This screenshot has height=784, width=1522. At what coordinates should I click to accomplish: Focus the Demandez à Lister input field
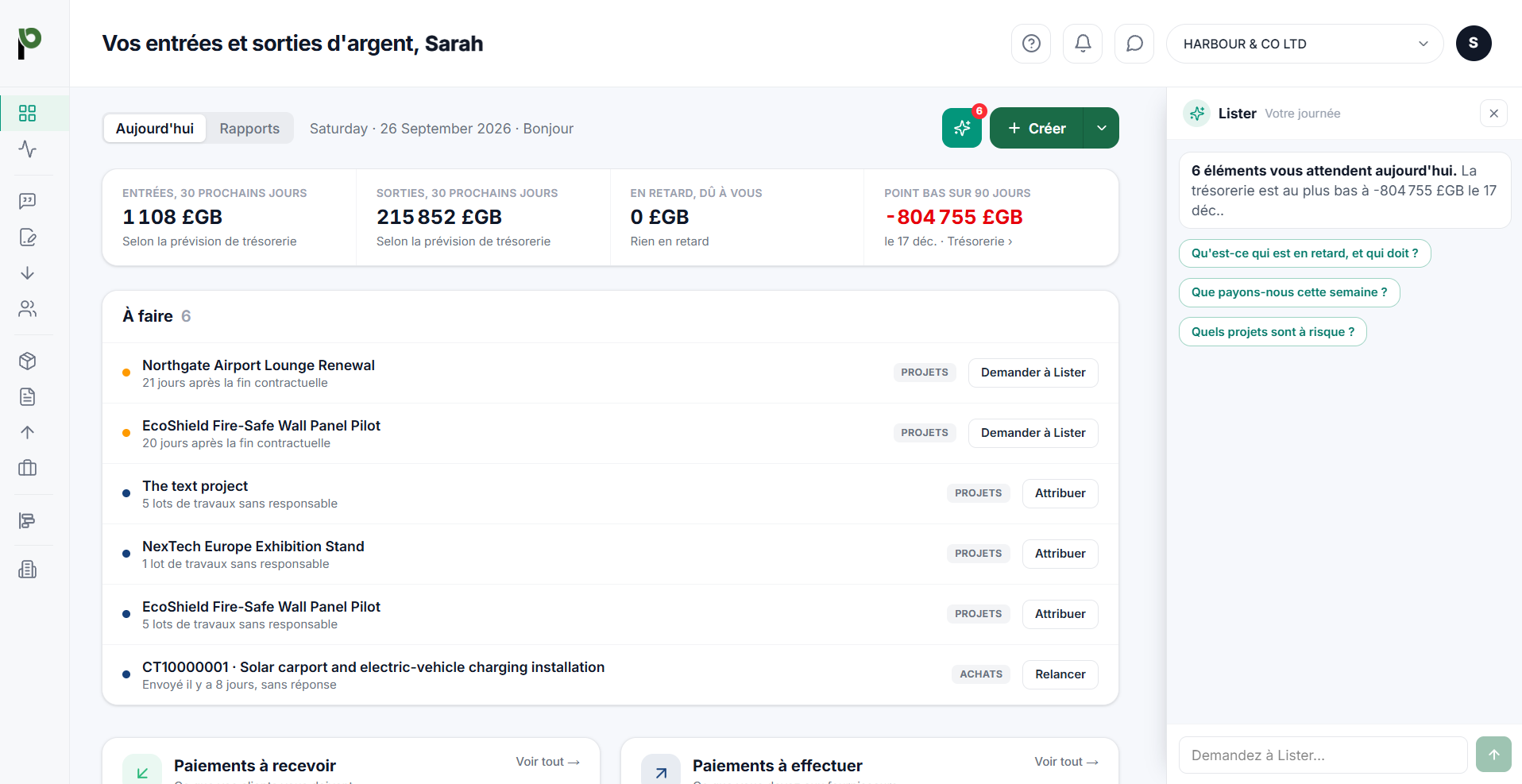click(1323, 755)
